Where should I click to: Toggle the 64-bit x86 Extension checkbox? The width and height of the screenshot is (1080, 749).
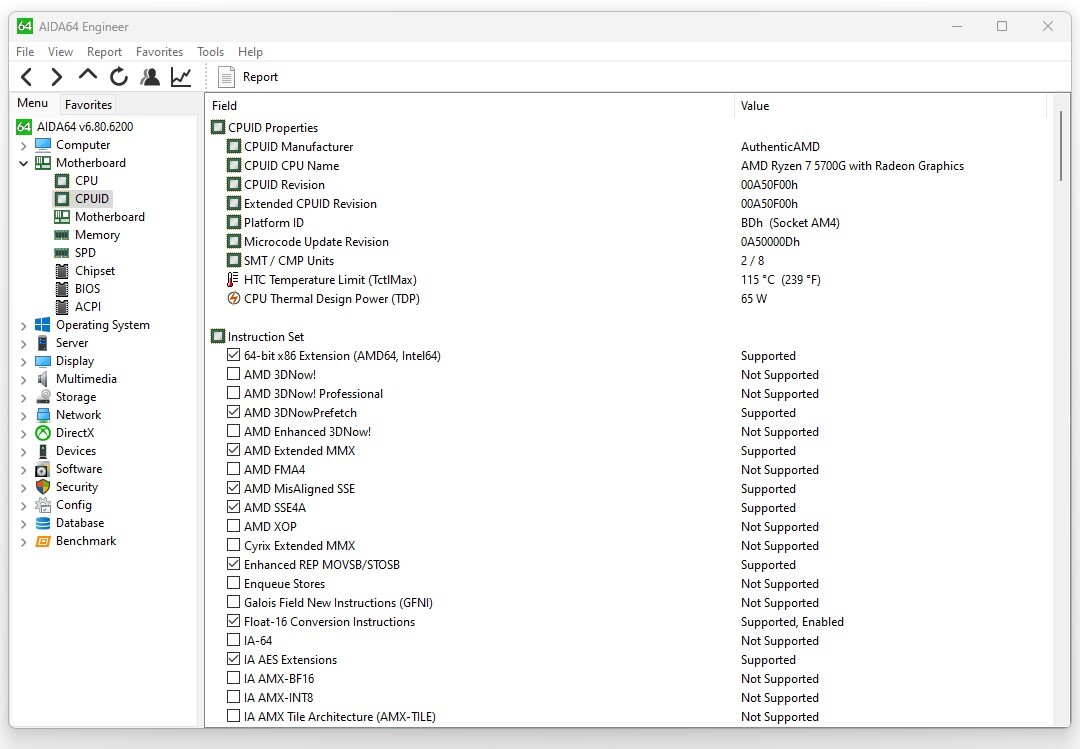pos(233,355)
